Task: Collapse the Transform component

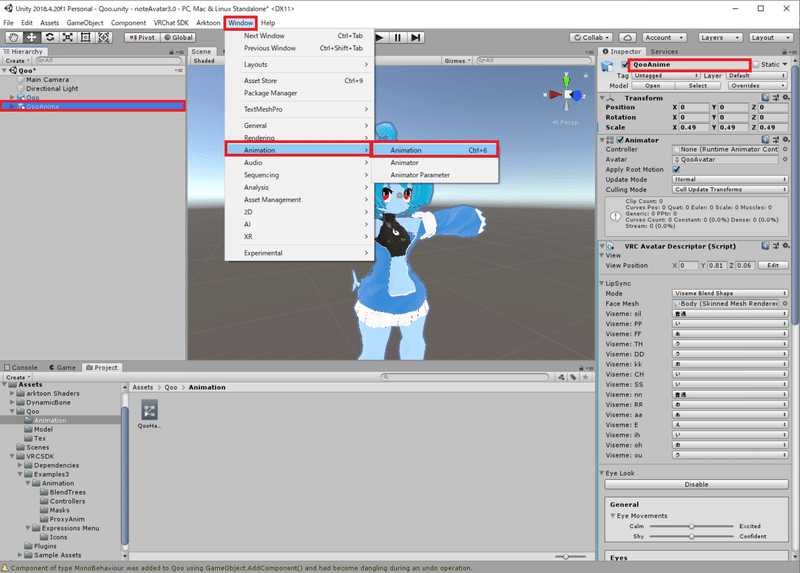Action: (603, 97)
